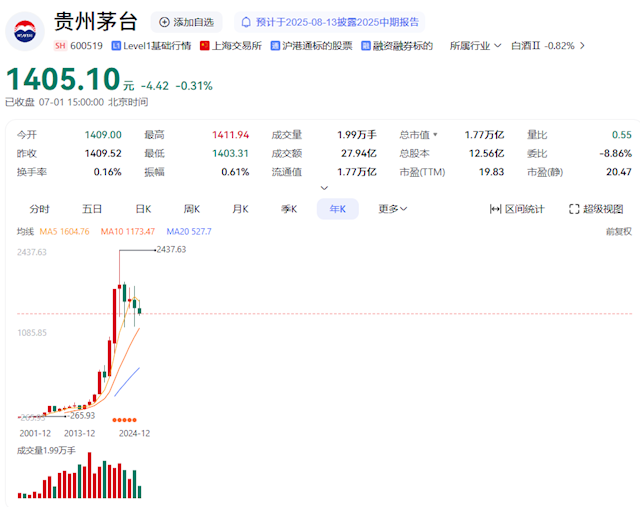Click the 委比 value -8.86%

pos(616,153)
